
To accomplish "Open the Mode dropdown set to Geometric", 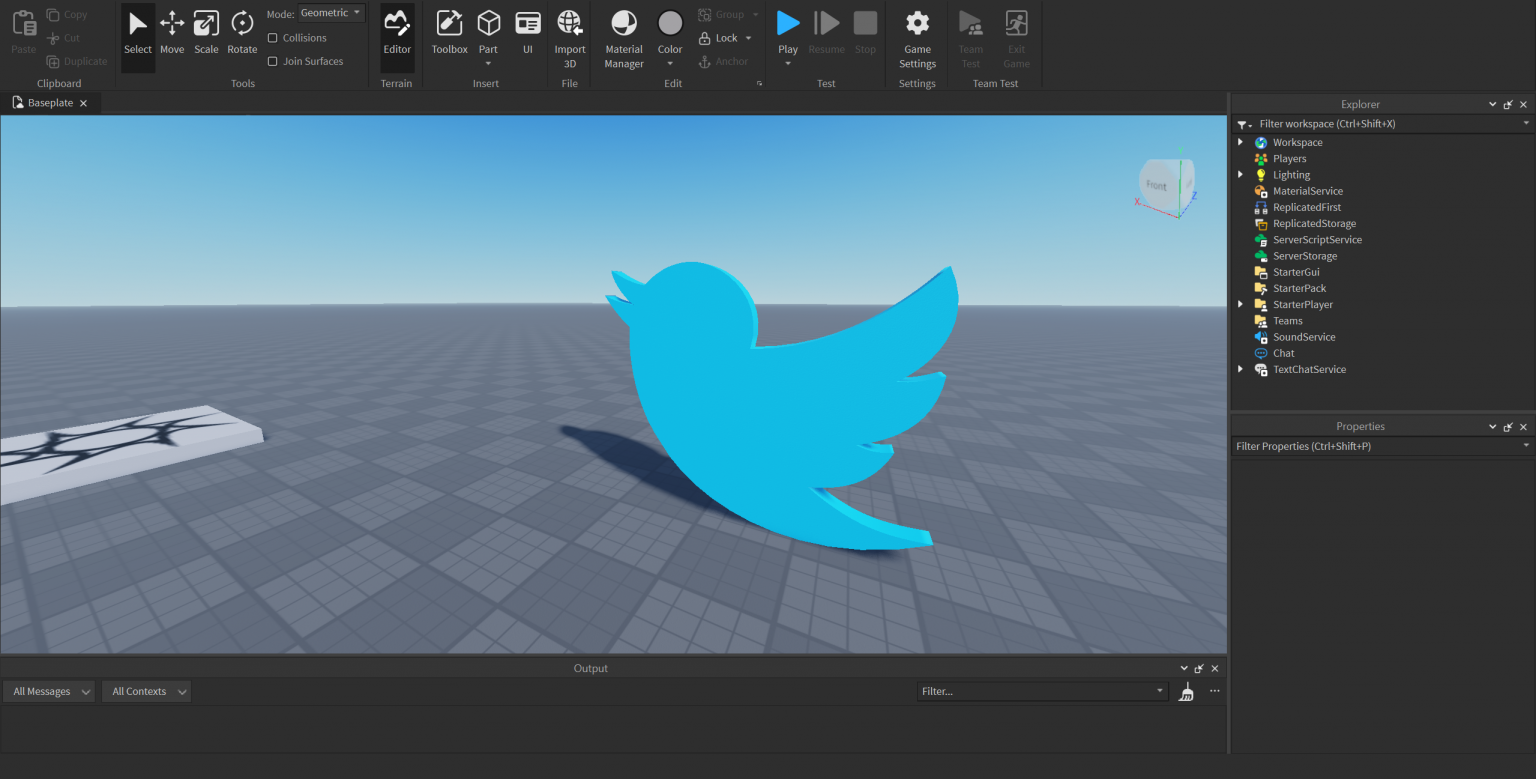I will (x=330, y=12).
